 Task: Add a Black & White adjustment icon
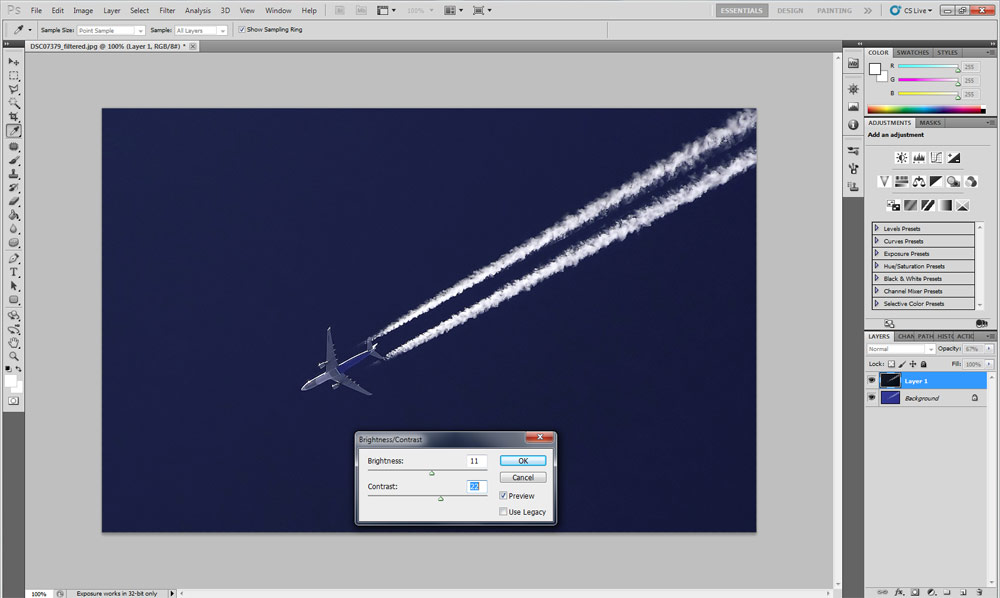click(936, 182)
